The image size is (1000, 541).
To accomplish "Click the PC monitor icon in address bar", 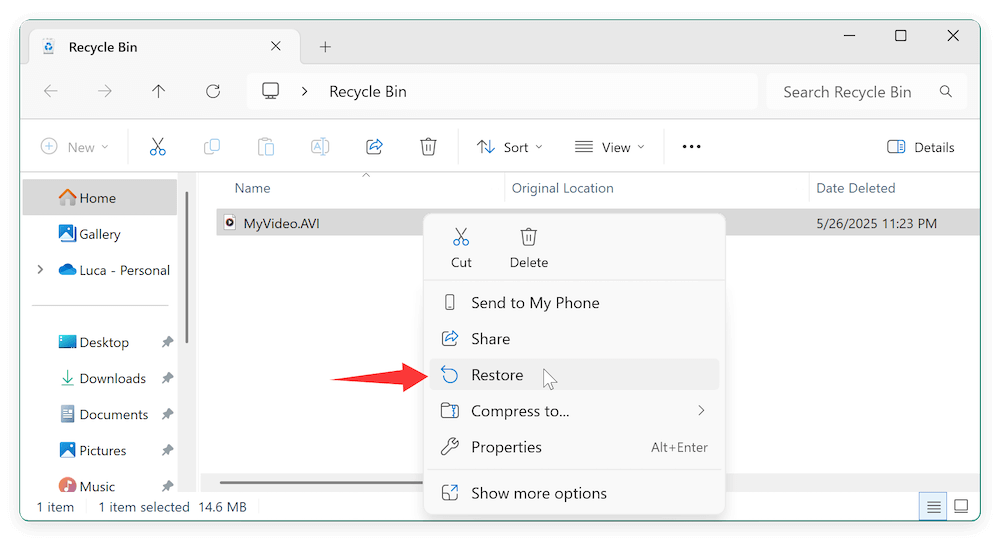I will point(270,91).
